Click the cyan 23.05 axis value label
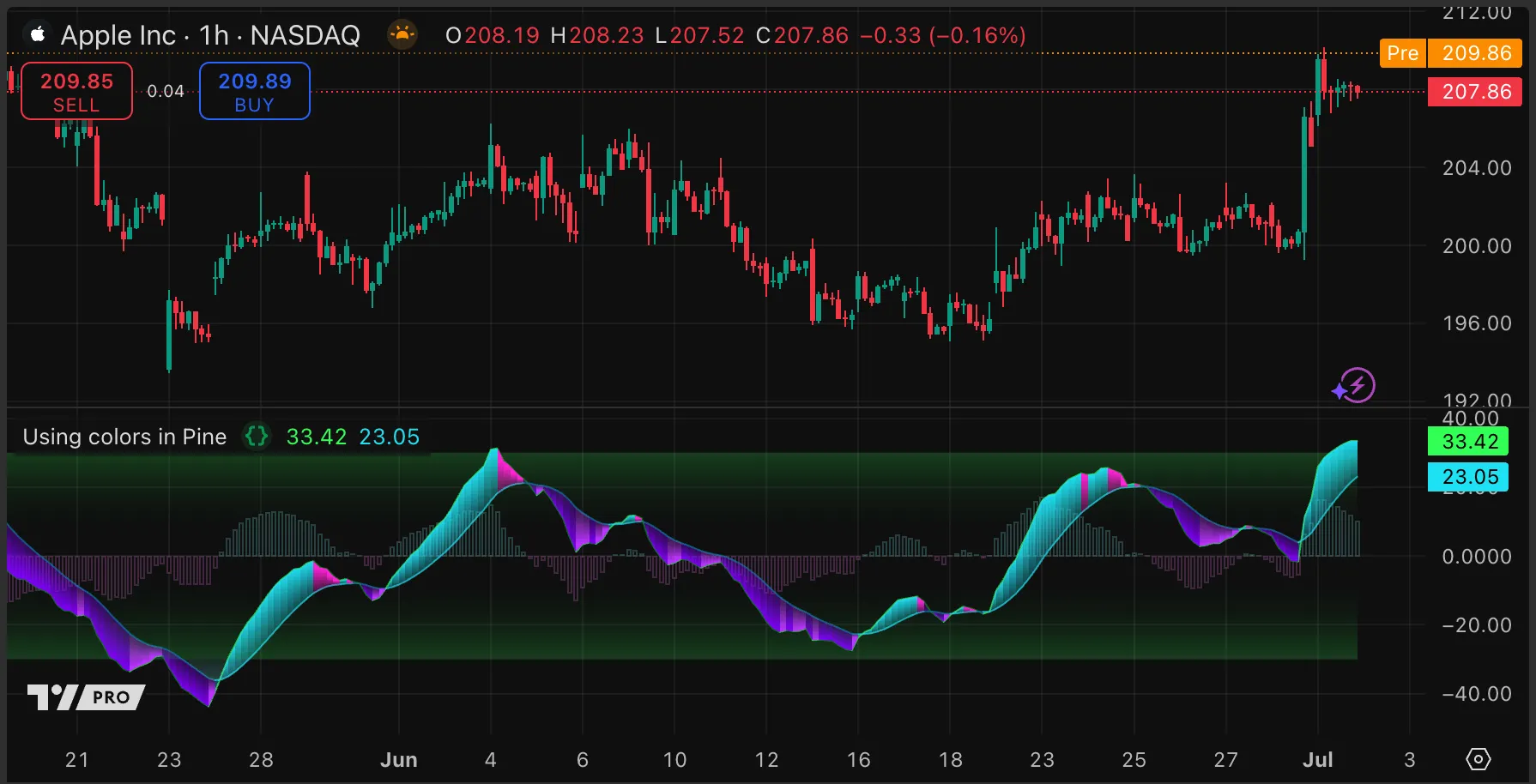Image resolution: width=1536 pixels, height=784 pixels. tap(1469, 477)
